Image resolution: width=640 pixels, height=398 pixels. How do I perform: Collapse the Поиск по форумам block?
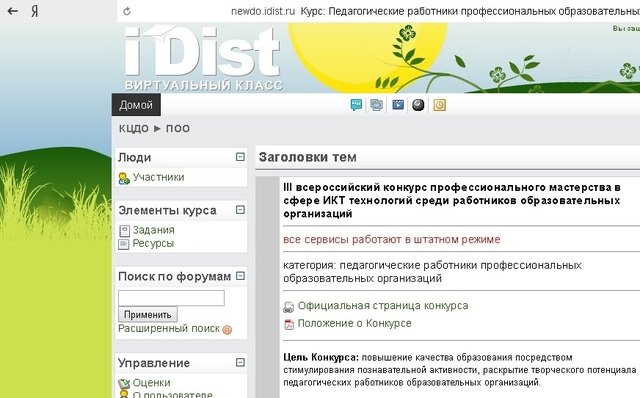(240, 276)
